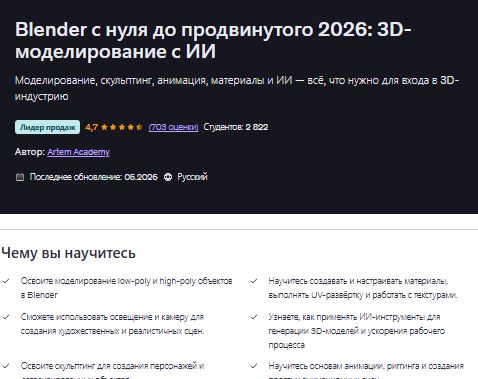
Task: Click checkmark next to Сможете использовать освещение
Action: [x=6, y=317]
